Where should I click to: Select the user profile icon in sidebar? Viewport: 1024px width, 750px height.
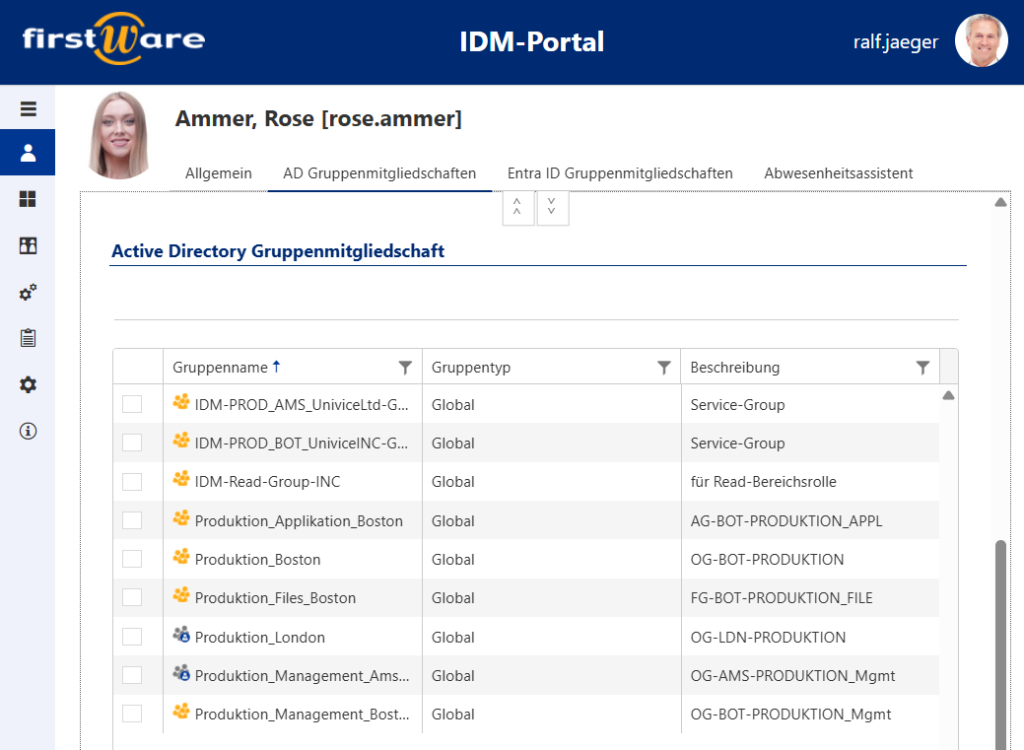tap(27, 152)
